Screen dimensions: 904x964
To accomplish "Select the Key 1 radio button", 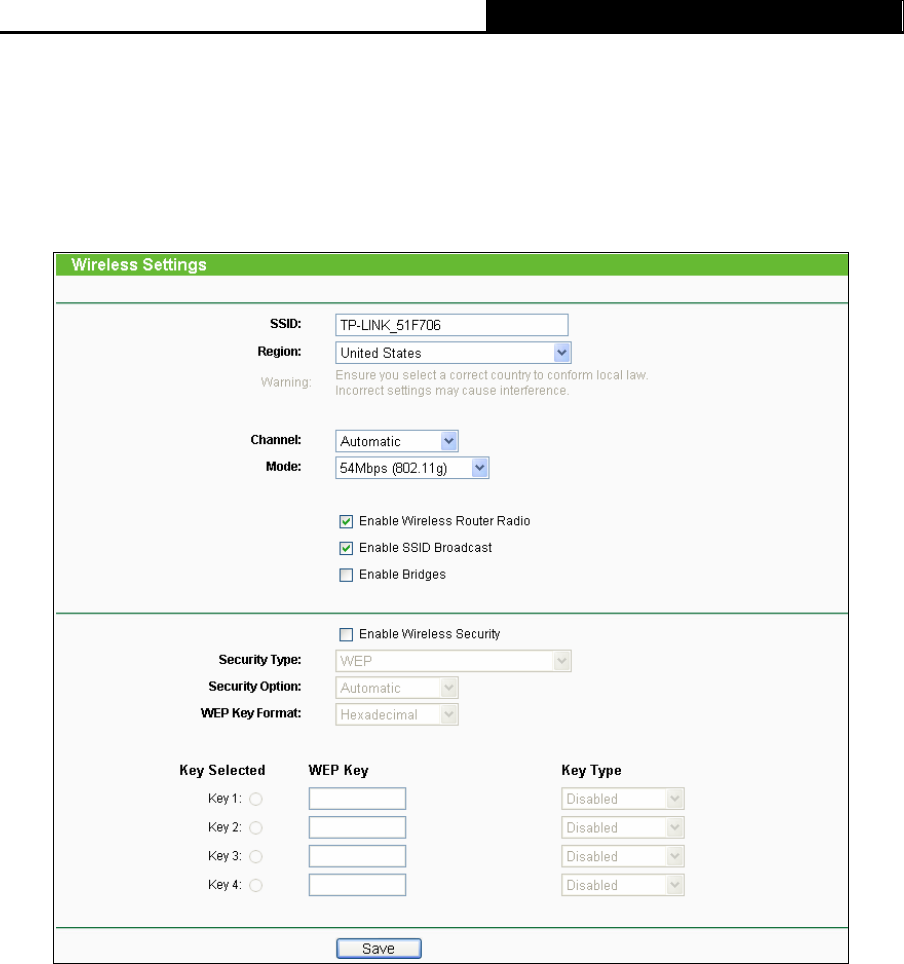I will [x=258, y=799].
